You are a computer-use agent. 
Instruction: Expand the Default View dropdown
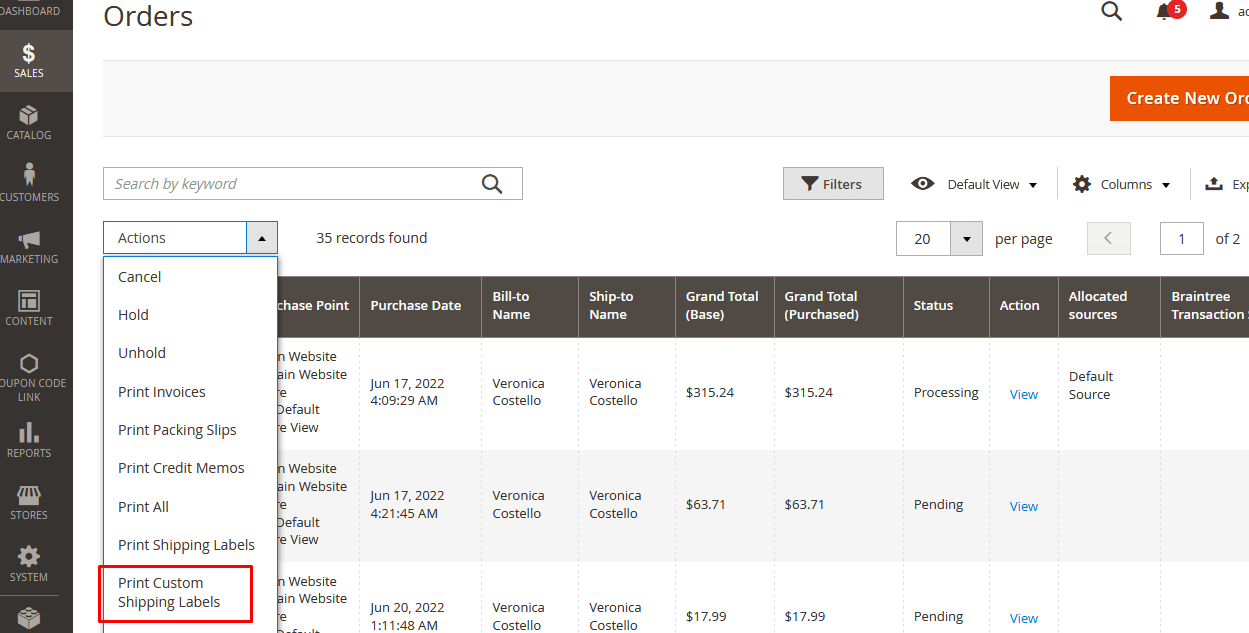click(x=975, y=184)
